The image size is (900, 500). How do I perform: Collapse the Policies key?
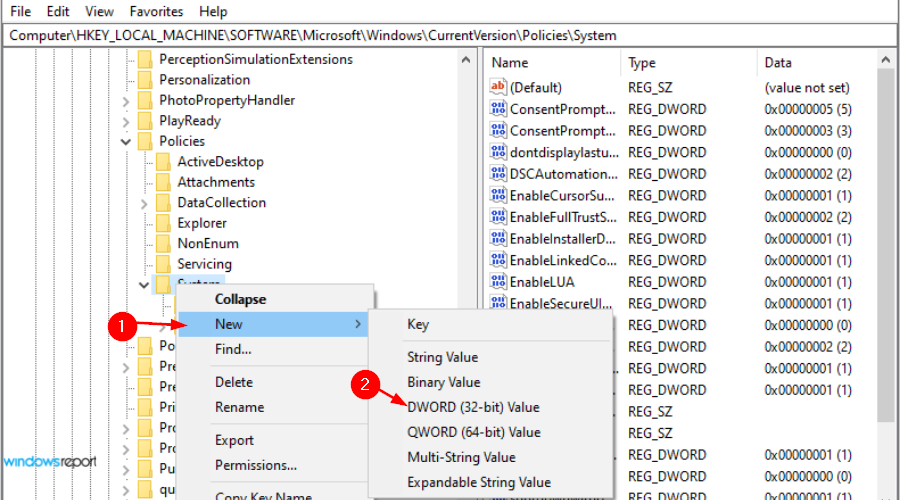126,142
